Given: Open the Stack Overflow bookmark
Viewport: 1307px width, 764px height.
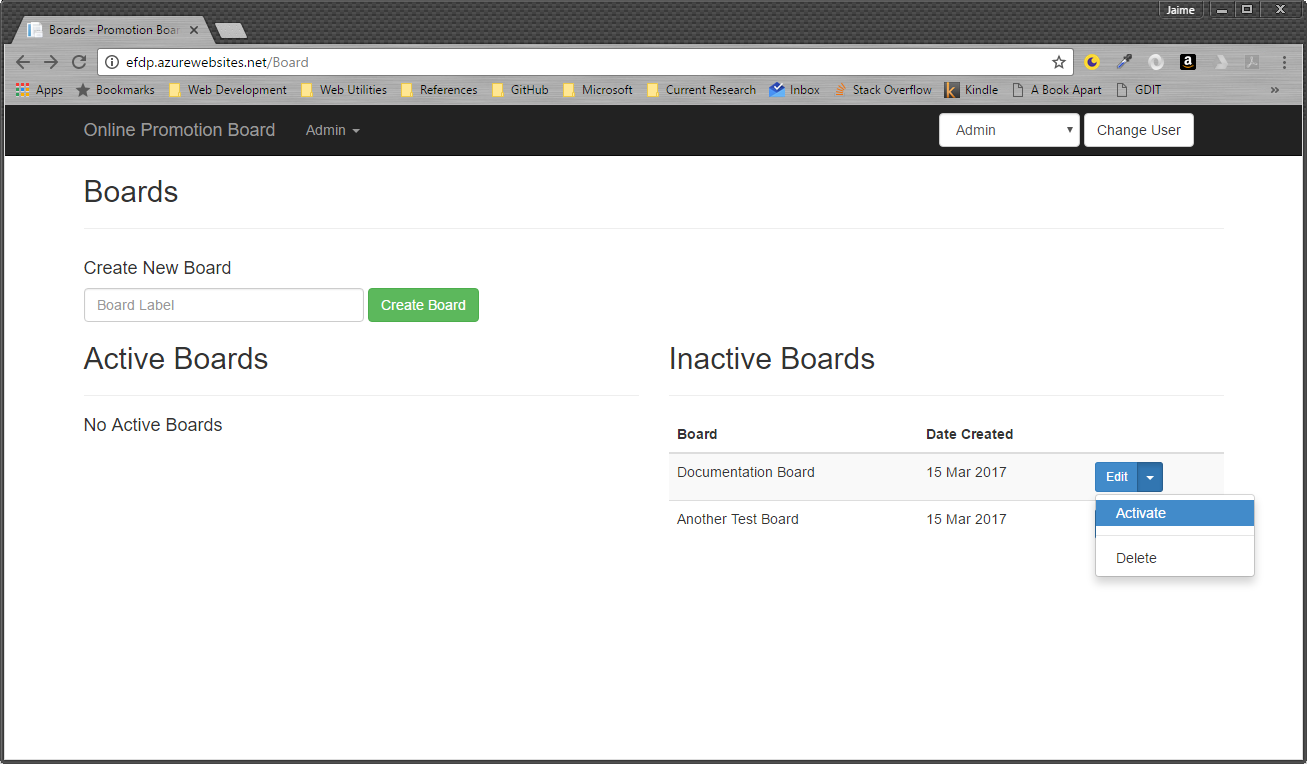Looking at the screenshot, I should (883, 90).
